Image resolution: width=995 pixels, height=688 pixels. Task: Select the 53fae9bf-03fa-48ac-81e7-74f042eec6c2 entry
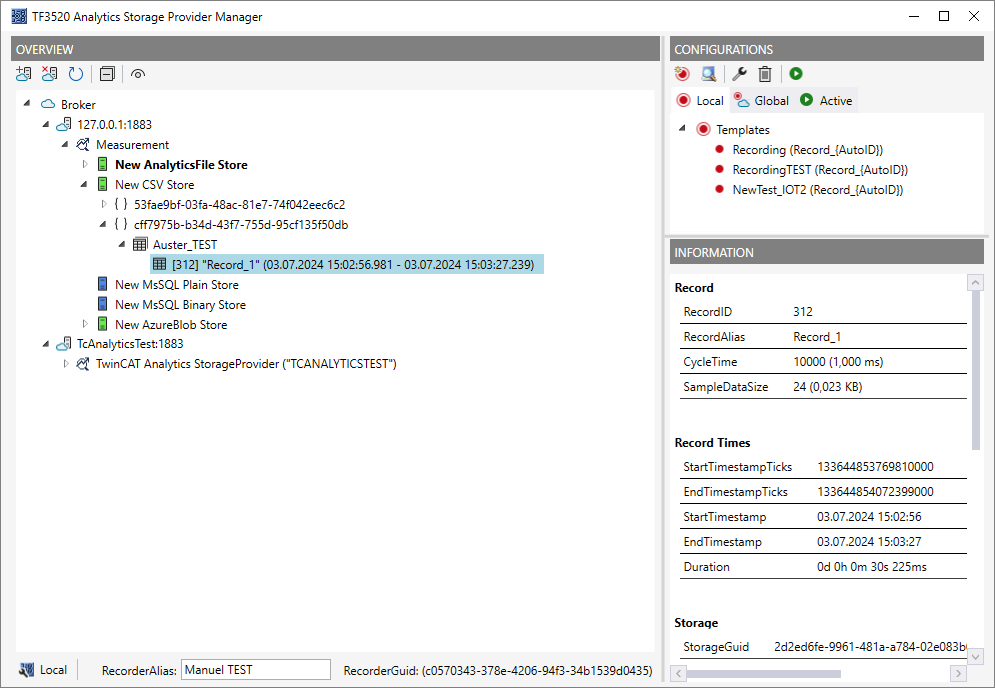click(239, 205)
